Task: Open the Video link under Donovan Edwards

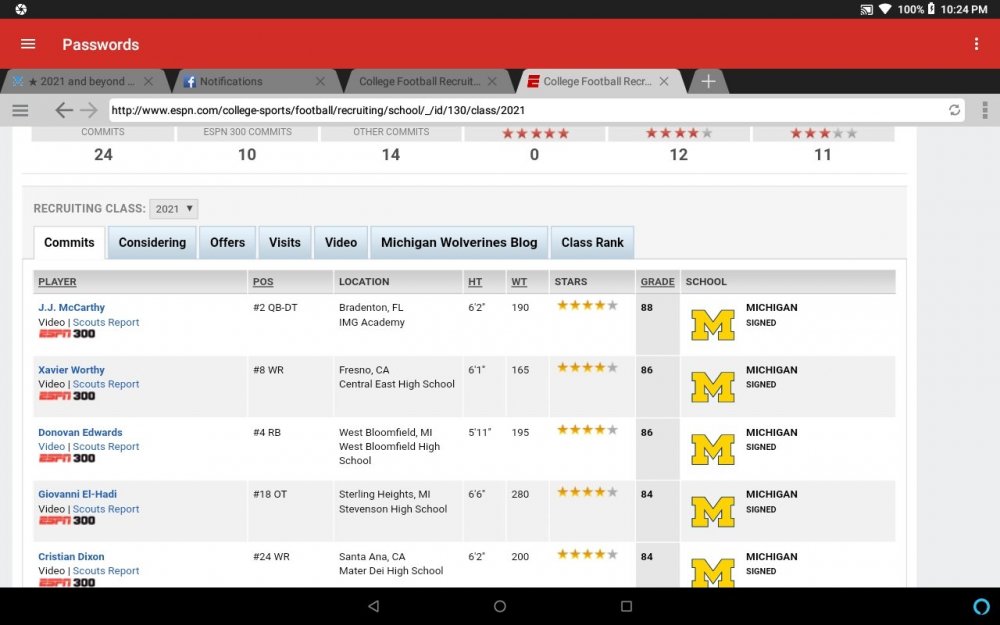Action: click(x=52, y=446)
